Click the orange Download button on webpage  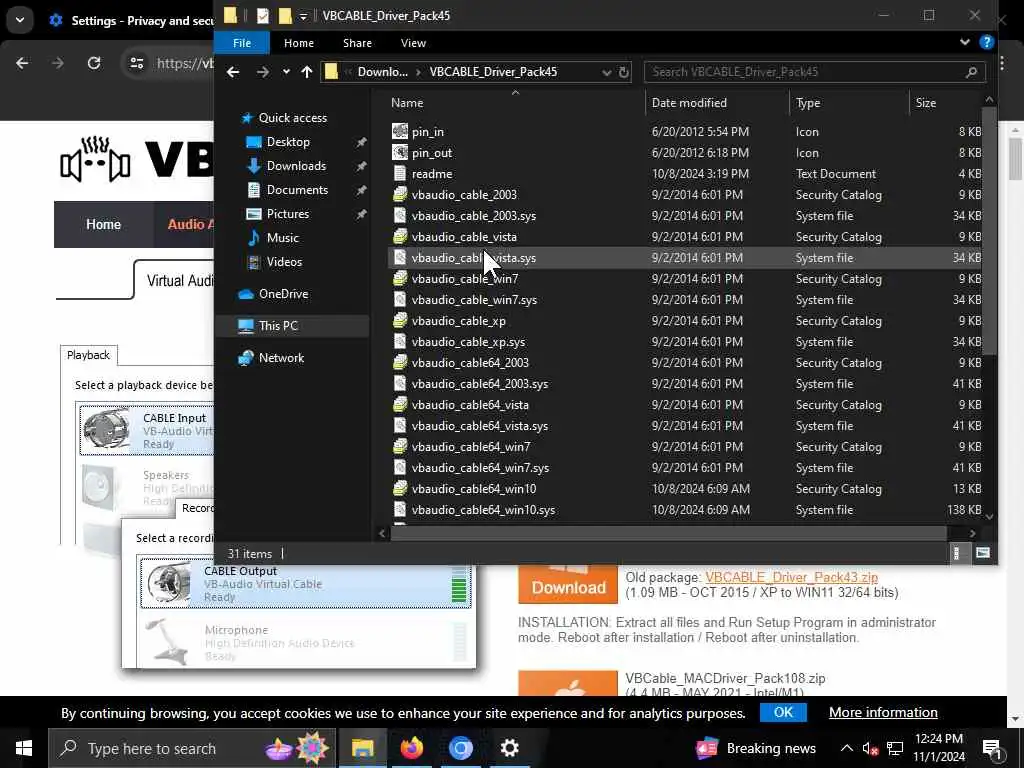tap(568, 584)
